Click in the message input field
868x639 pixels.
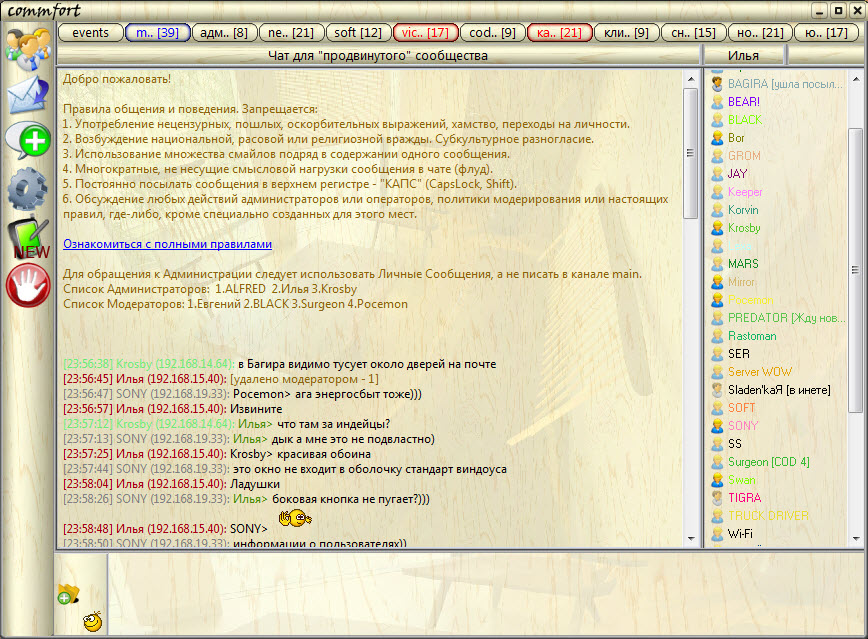pos(480,594)
